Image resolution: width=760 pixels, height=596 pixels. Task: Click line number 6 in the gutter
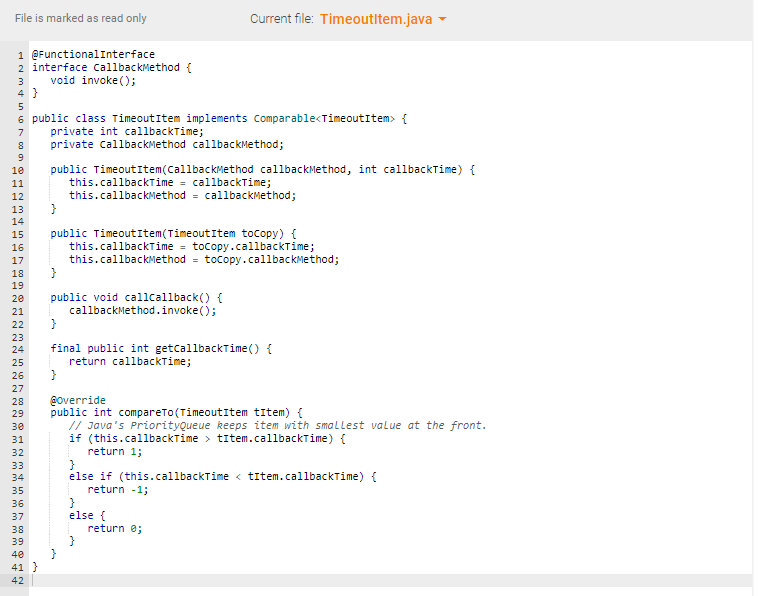[21, 119]
